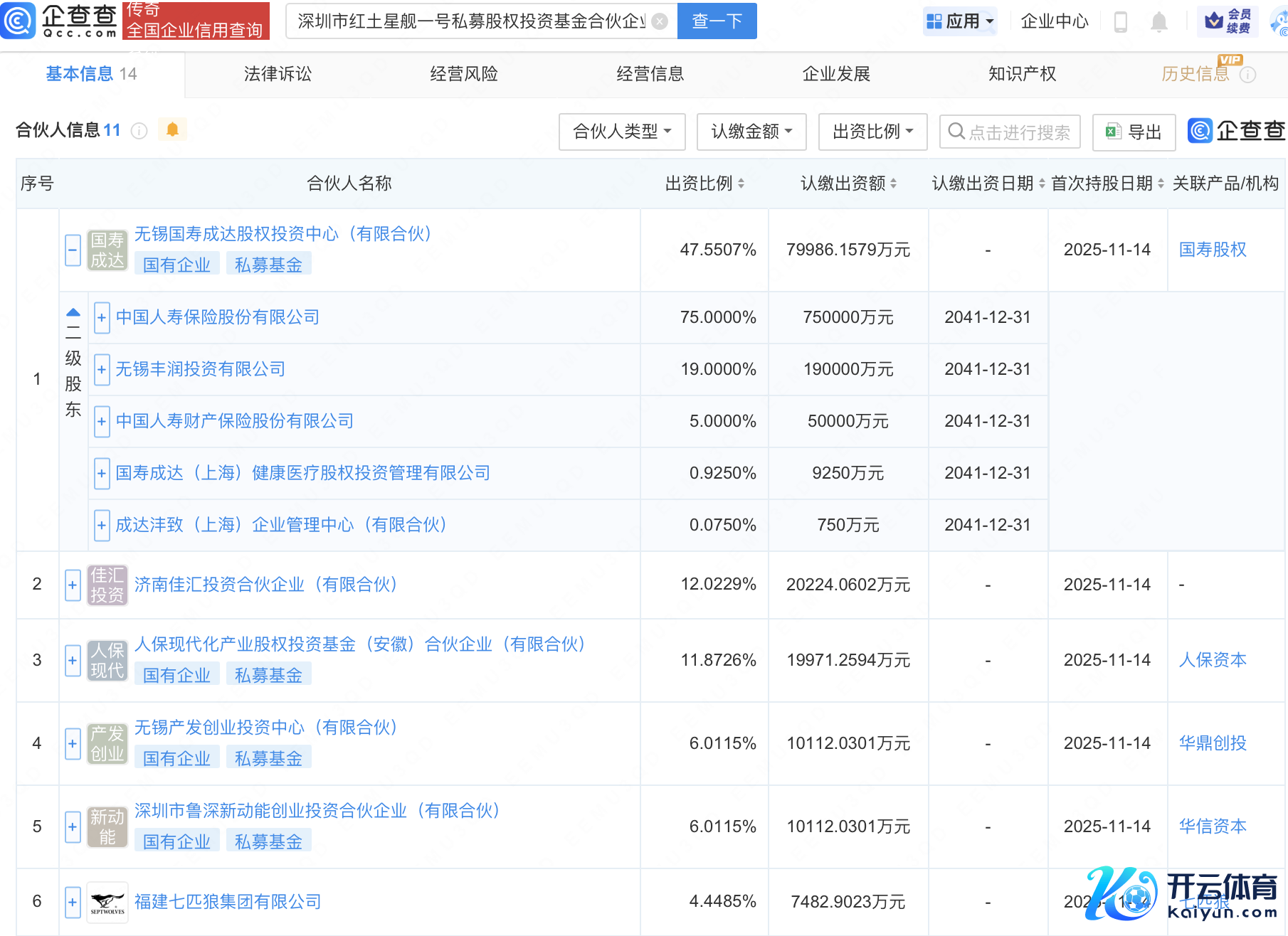Open the mobile phone icon
This screenshot has width=1288, height=936.
[1120, 22]
